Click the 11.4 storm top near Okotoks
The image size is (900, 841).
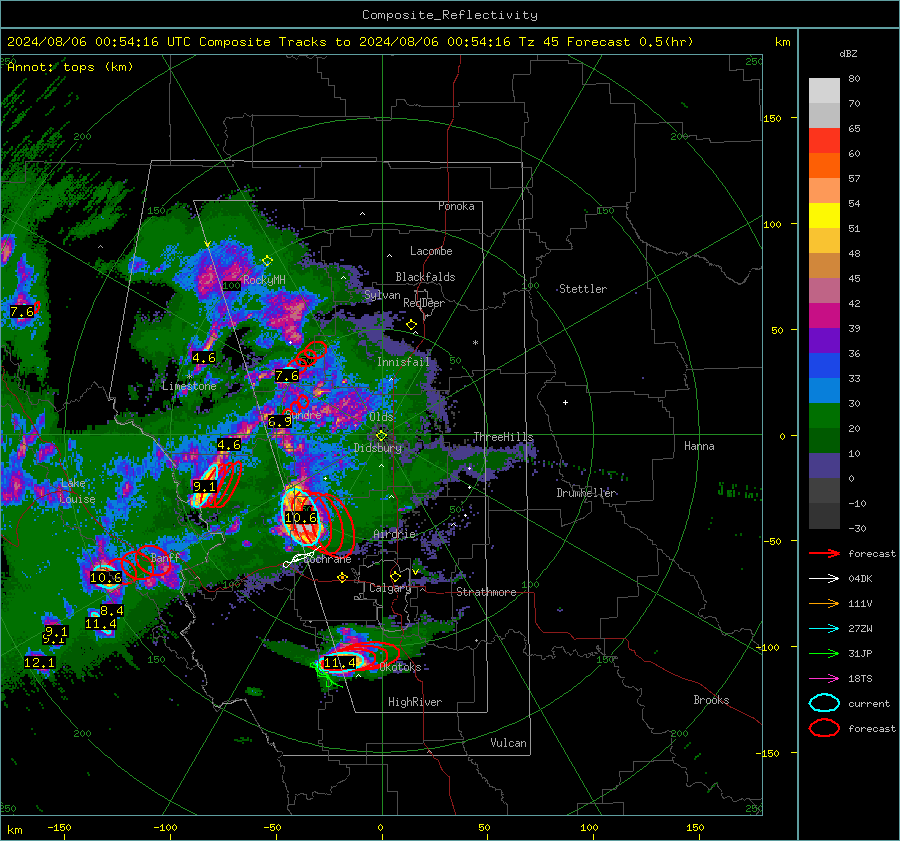340,662
